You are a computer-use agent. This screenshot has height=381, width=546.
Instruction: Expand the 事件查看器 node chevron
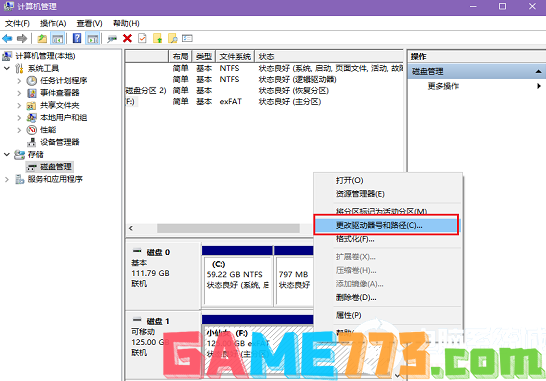coord(19,93)
